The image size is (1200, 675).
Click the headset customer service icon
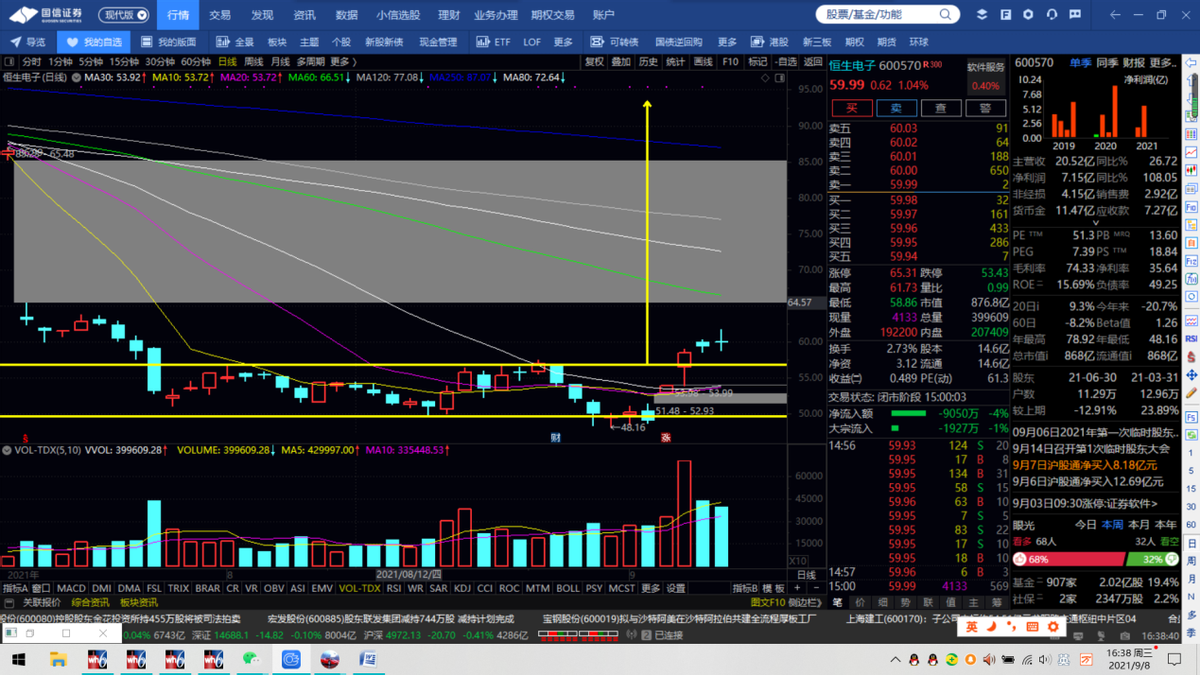tap(1051, 15)
